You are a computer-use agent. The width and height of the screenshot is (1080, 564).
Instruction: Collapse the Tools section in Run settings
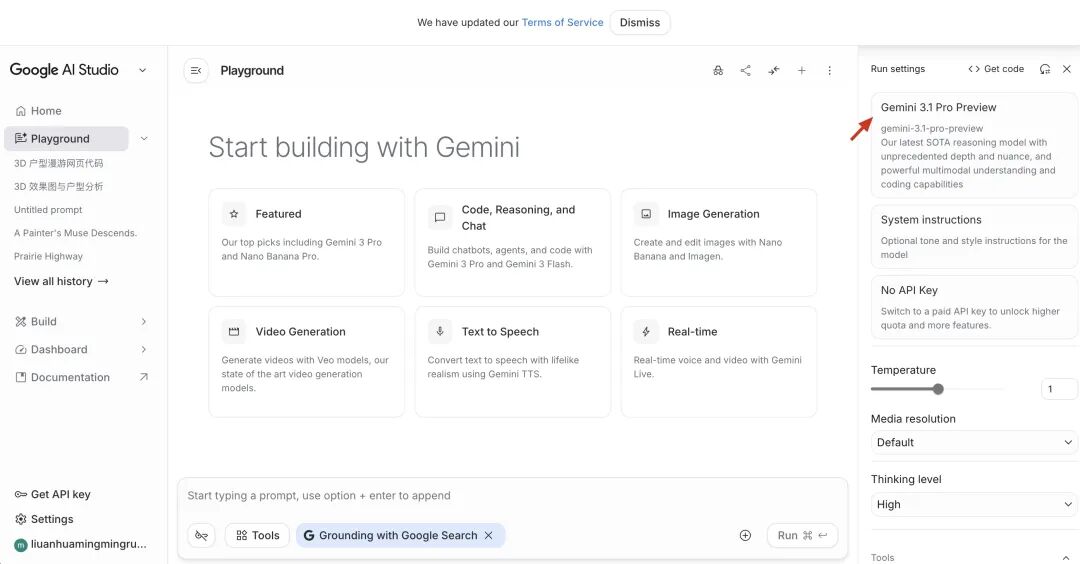click(x=1066, y=558)
